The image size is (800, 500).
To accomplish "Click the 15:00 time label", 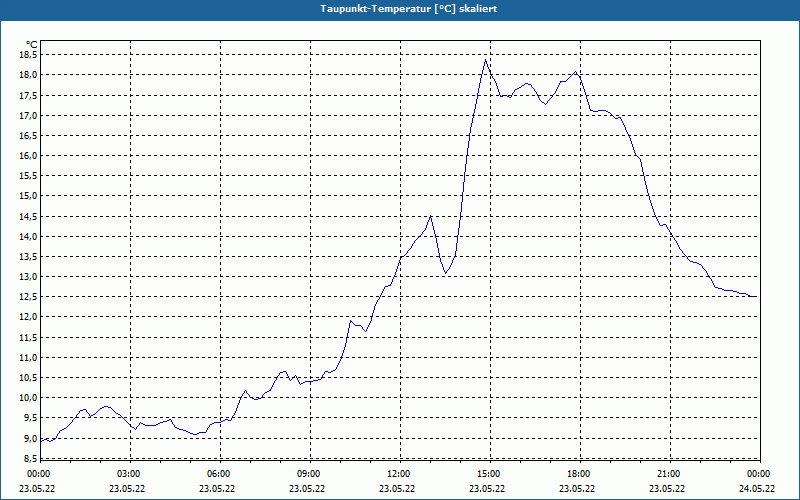I will (x=489, y=474).
